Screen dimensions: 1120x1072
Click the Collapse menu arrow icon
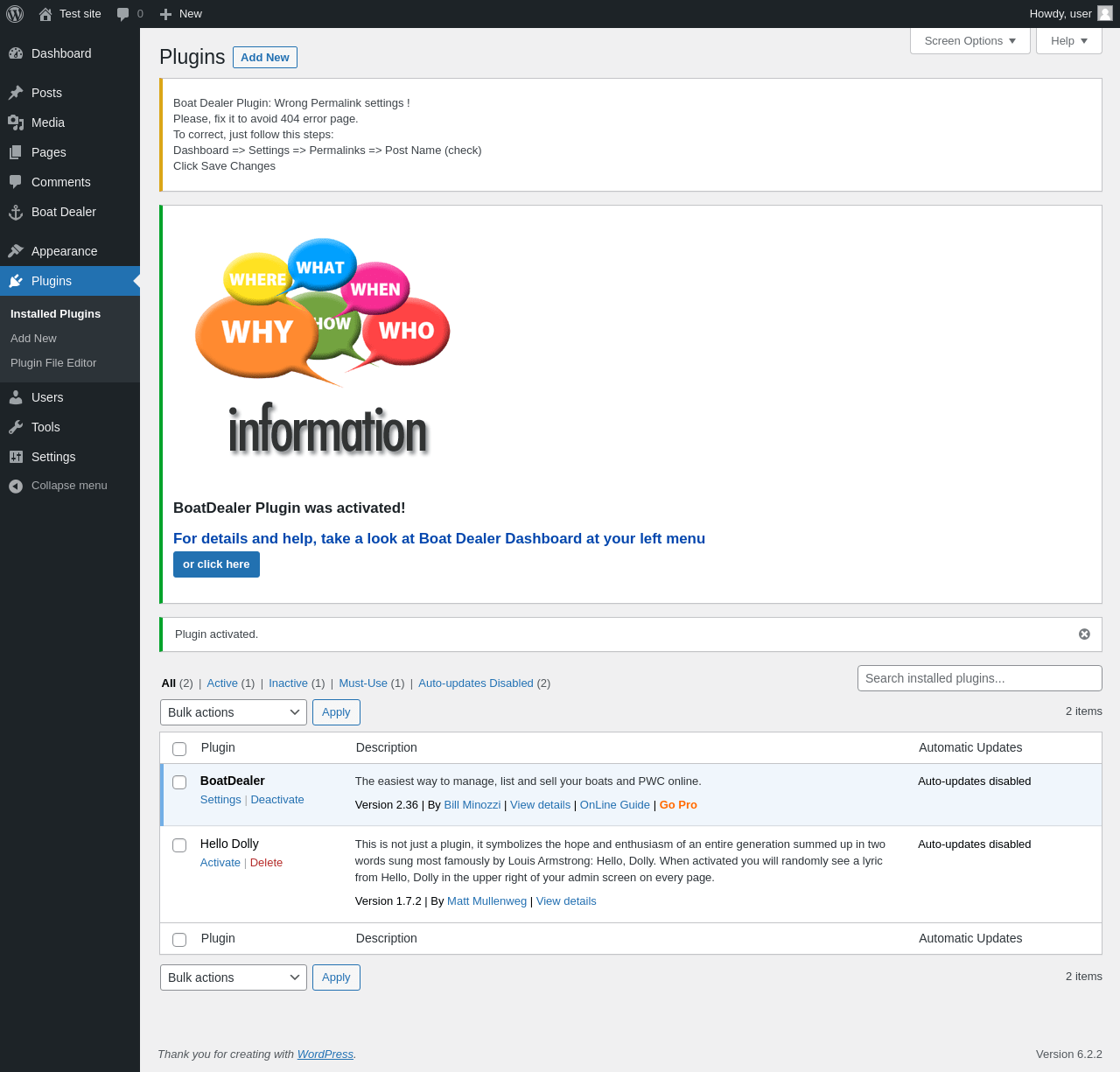point(16,486)
